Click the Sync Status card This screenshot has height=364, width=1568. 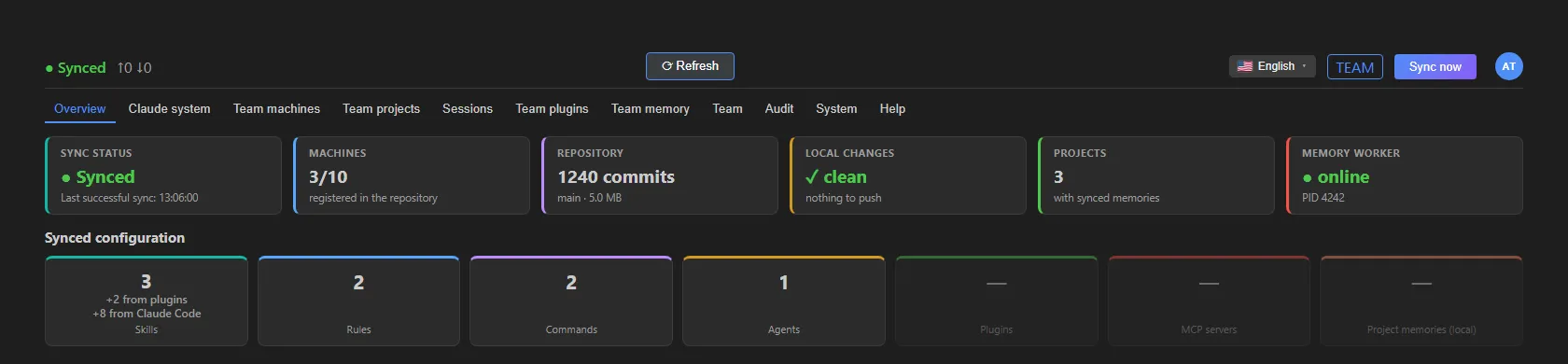click(x=163, y=175)
